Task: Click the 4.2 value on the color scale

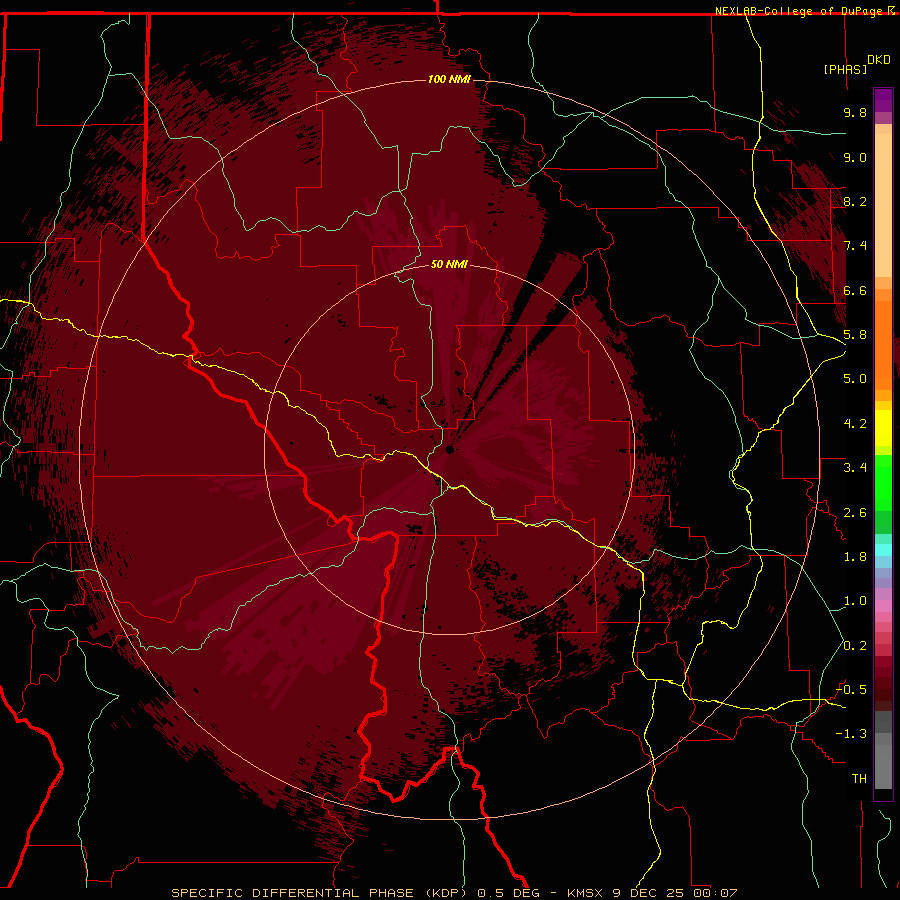Action: [855, 424]
